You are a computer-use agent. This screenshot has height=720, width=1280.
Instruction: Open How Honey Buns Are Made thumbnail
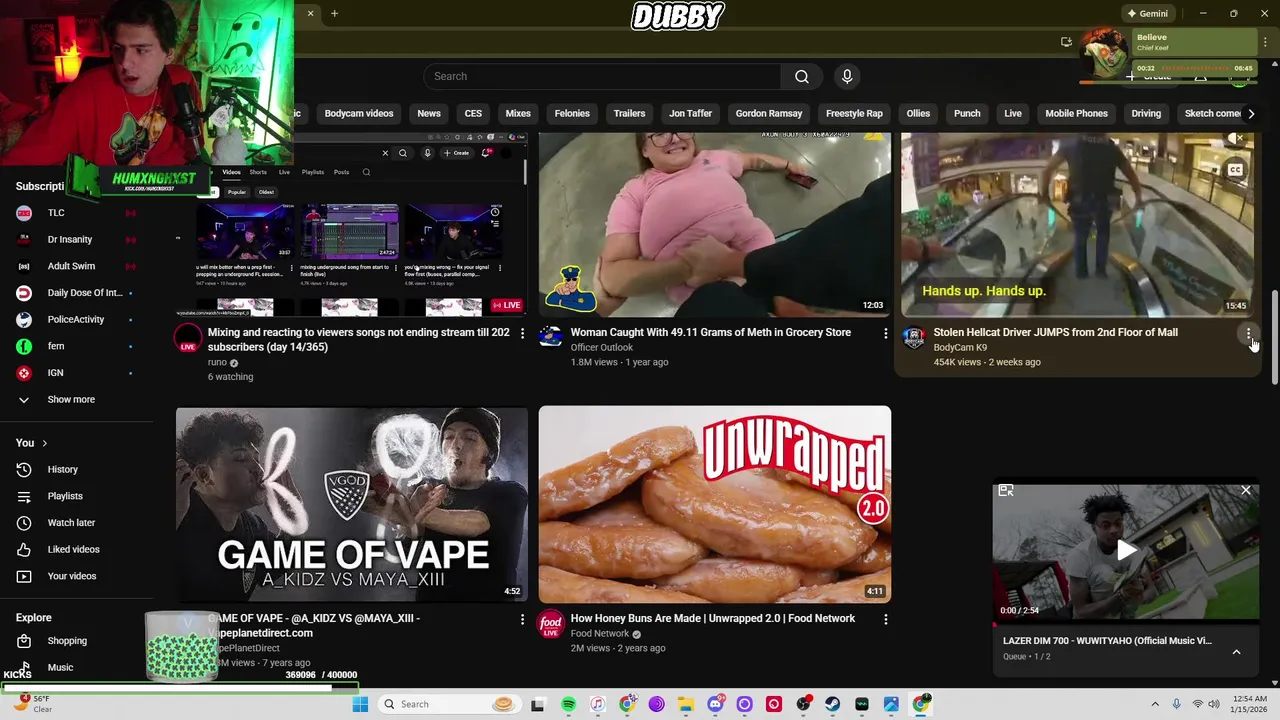point(715,504)
